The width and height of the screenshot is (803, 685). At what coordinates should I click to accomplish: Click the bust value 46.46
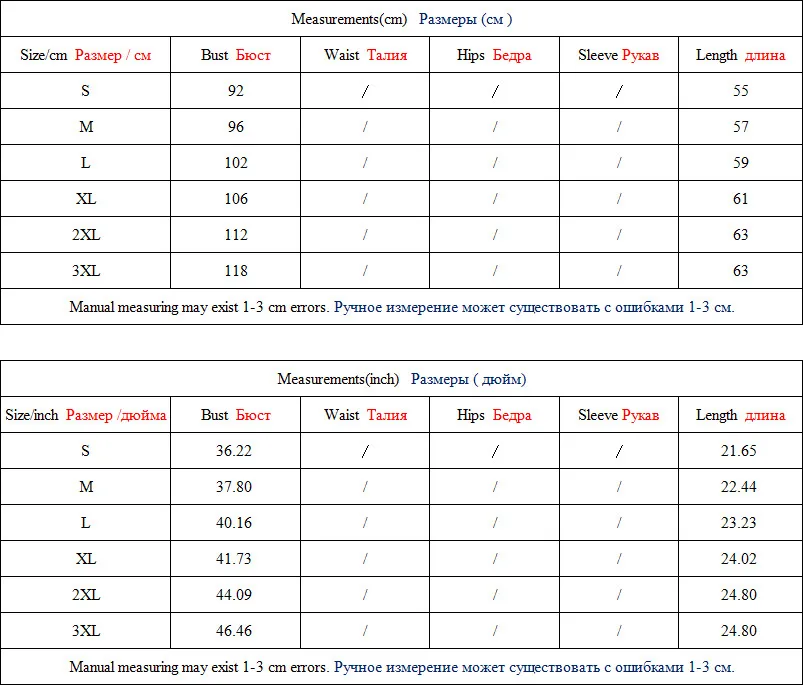click(x=234, y=630)
